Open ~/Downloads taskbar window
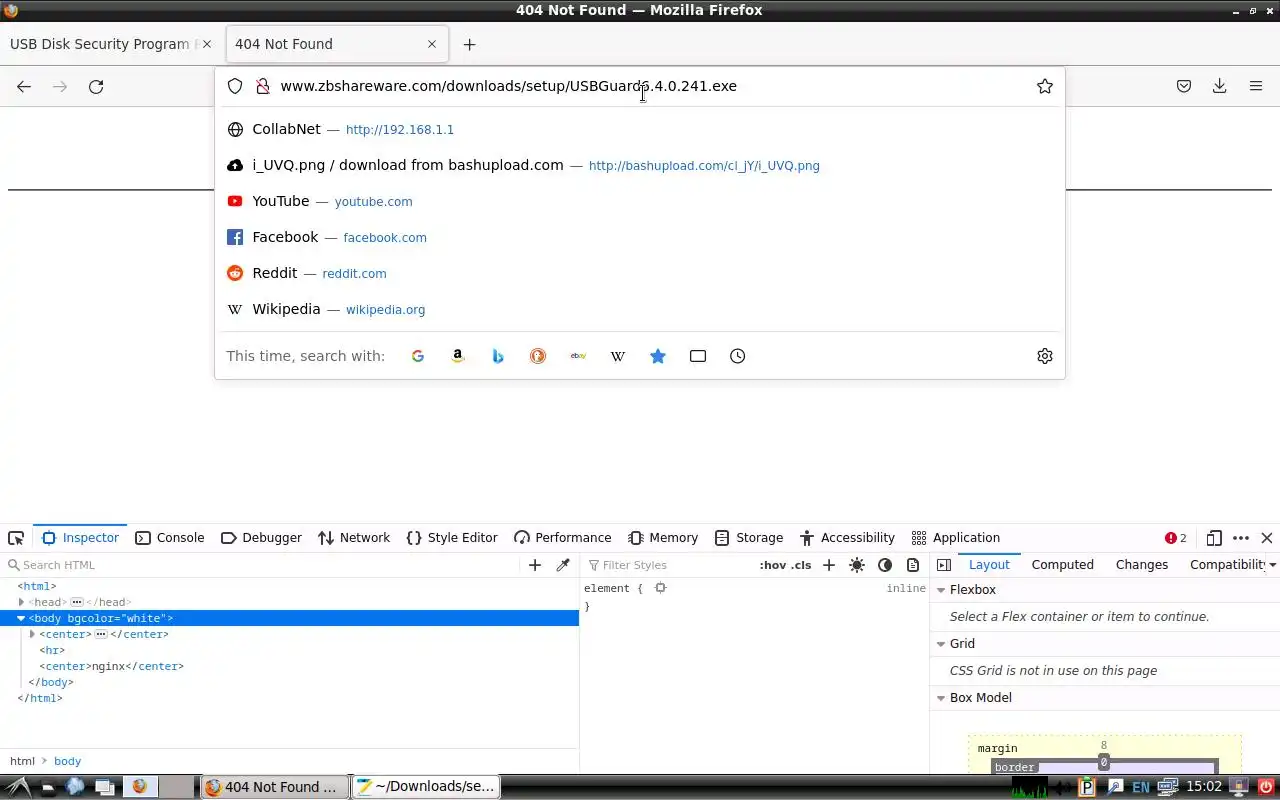The image size is (1280, 800). pos(426,787)
